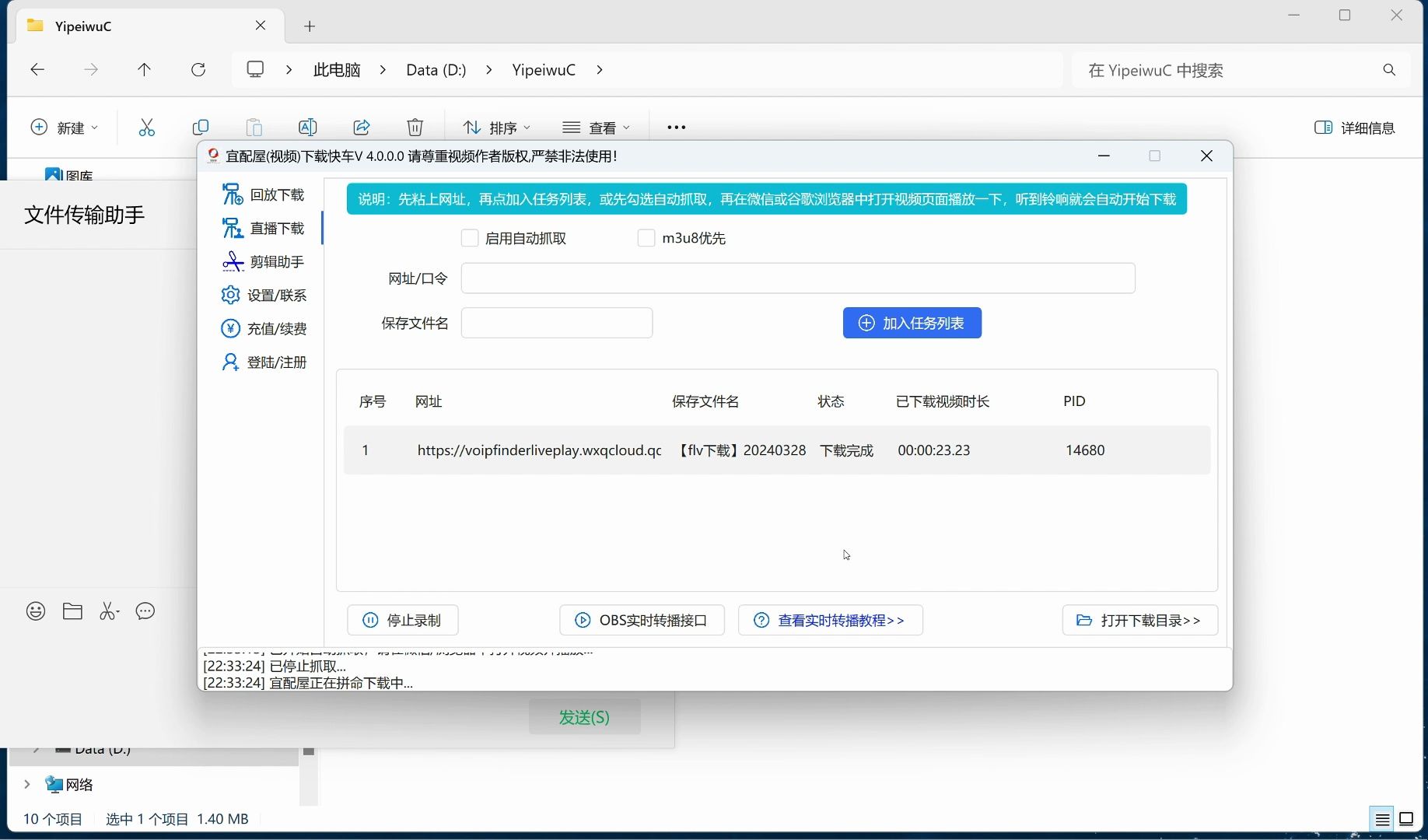The width and height of the screenshot is (1428, 840).
Task: Open the 登陆/注册 login icon
Action: [x=230, y=361]
